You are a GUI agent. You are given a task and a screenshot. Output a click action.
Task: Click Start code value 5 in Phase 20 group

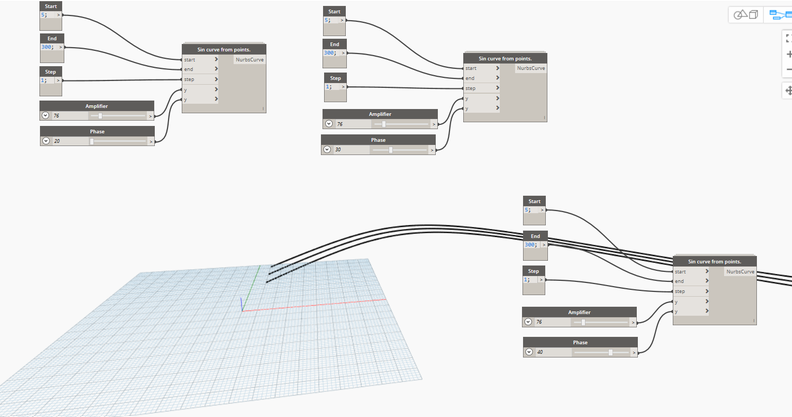[44, 15]
